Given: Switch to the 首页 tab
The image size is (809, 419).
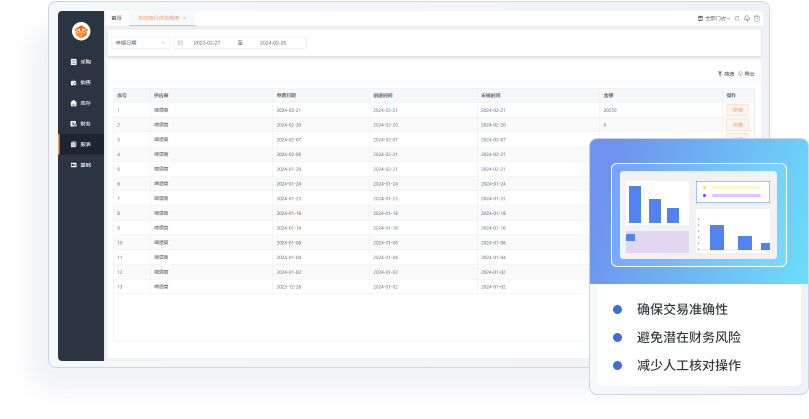Looking at the screenshot, I should [x=117, y=18].
